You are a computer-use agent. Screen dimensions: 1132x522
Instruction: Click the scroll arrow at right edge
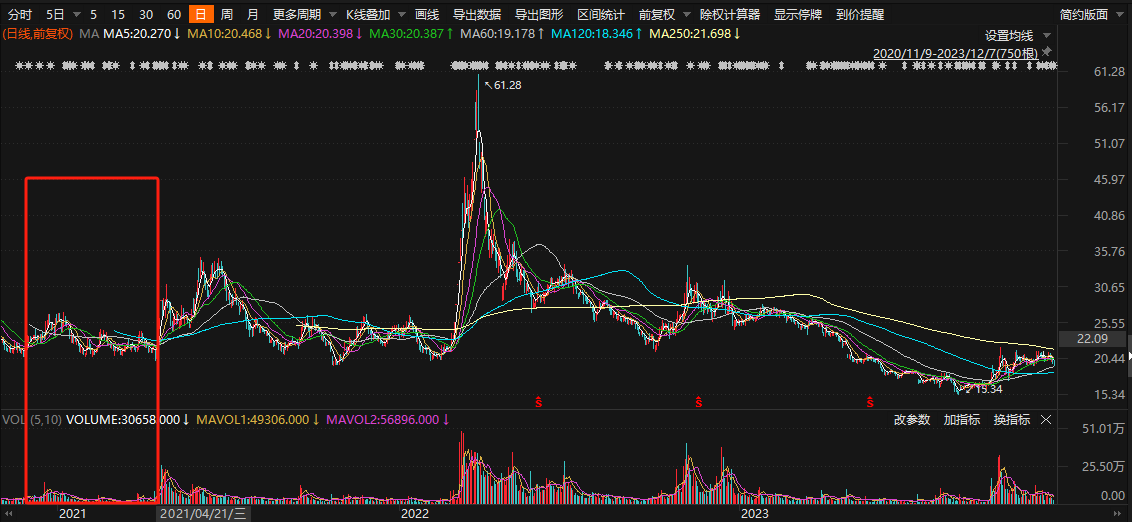[1128, 356]
